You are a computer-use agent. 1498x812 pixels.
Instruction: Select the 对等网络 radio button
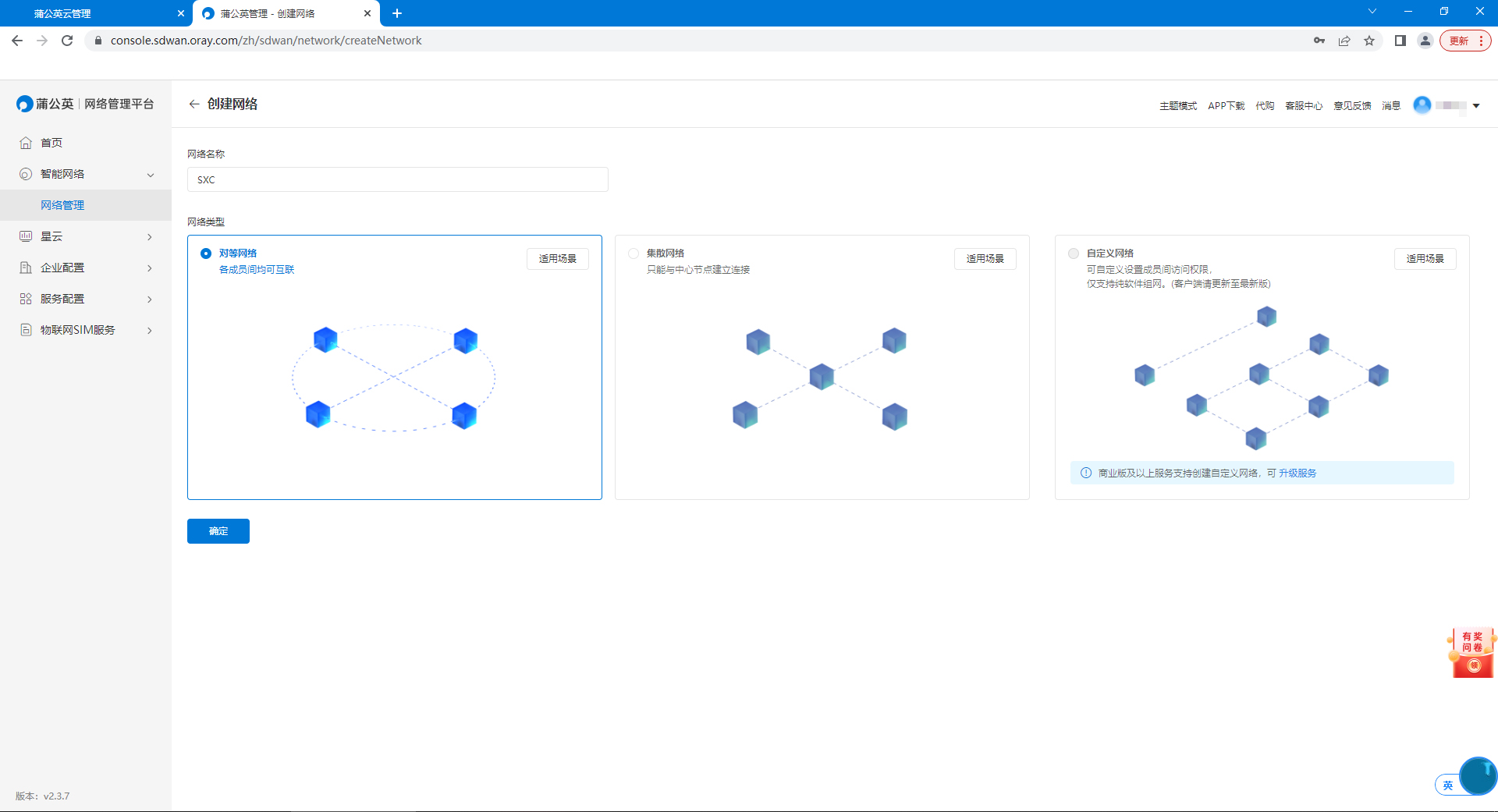[x=206, y=254]
